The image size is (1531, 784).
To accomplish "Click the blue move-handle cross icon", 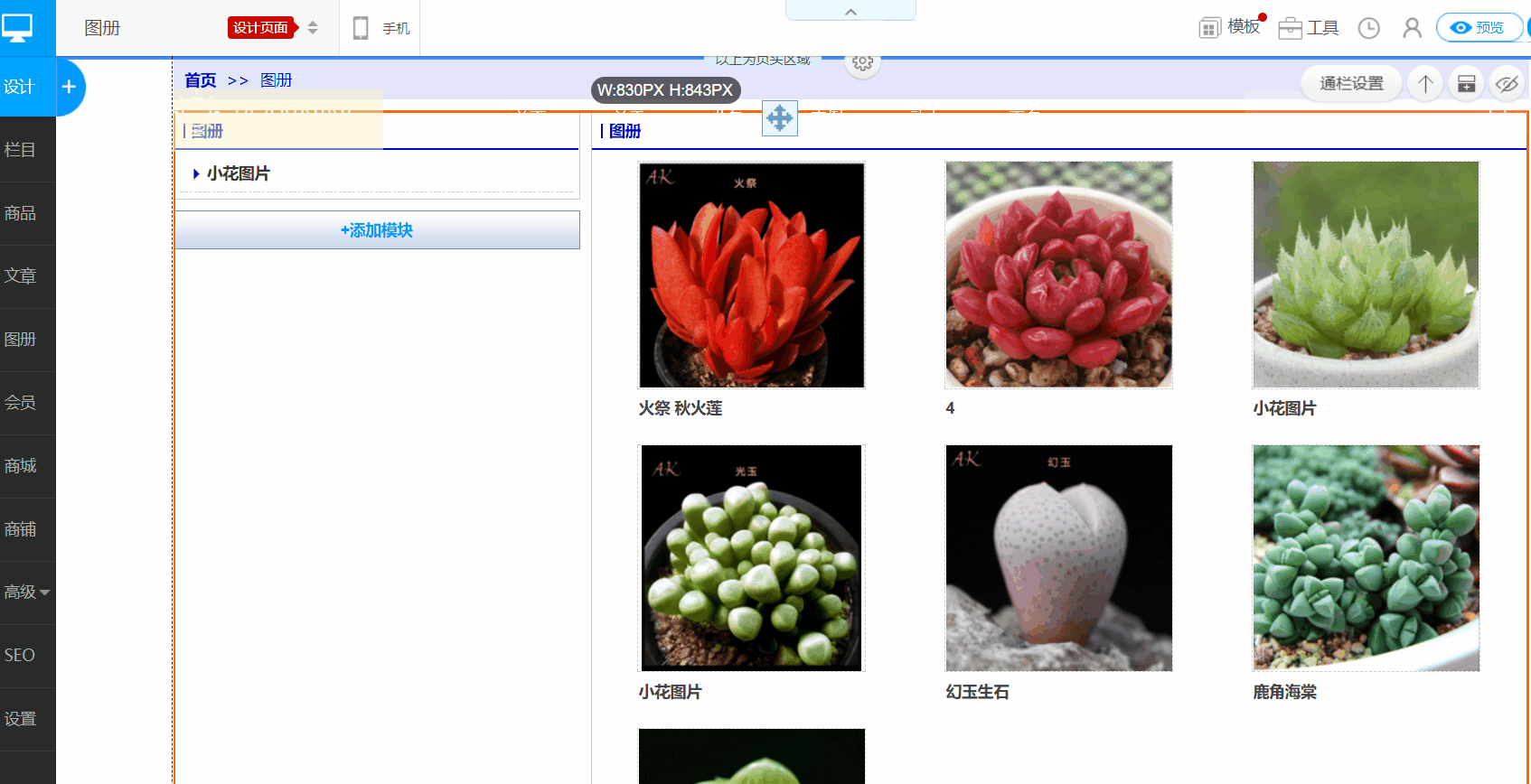I will 779,117.
